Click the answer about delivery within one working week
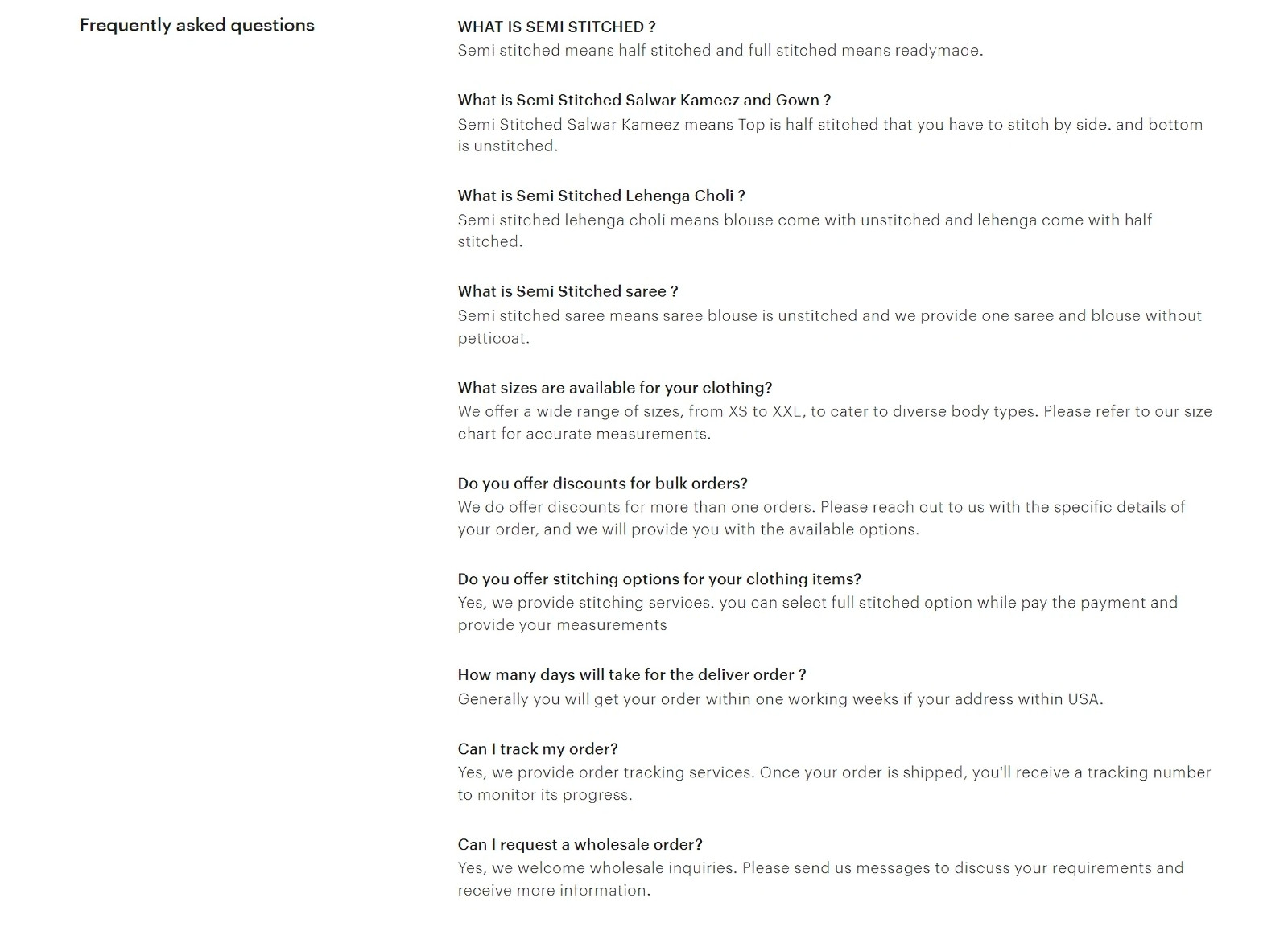Screen dimensions: 1288x927 (x=780, y=699)
